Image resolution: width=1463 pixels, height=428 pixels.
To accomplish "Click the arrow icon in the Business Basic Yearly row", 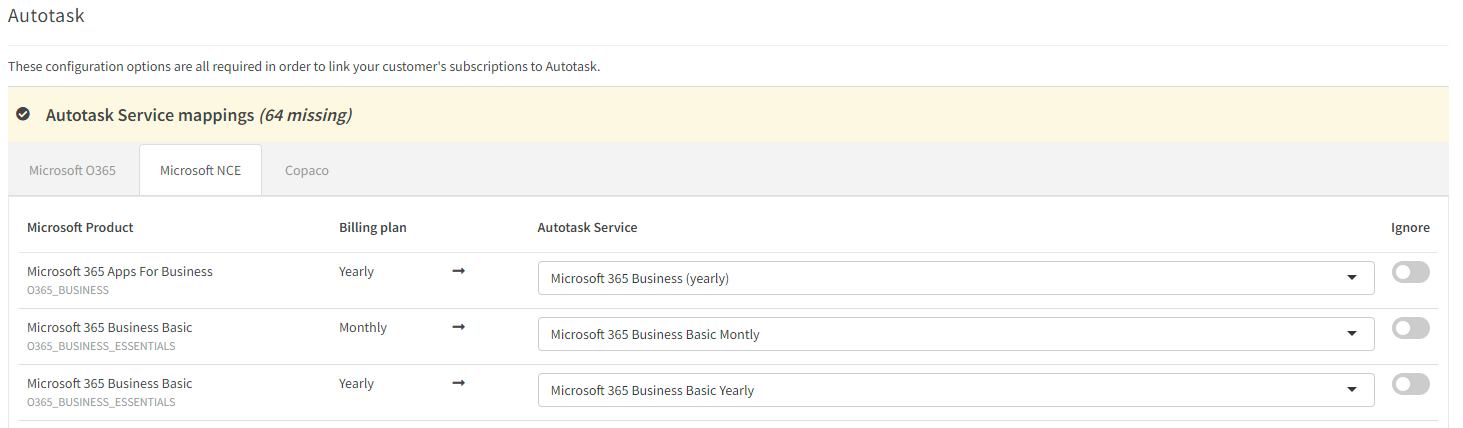I will pyautogui.click(x=459, y=383).
